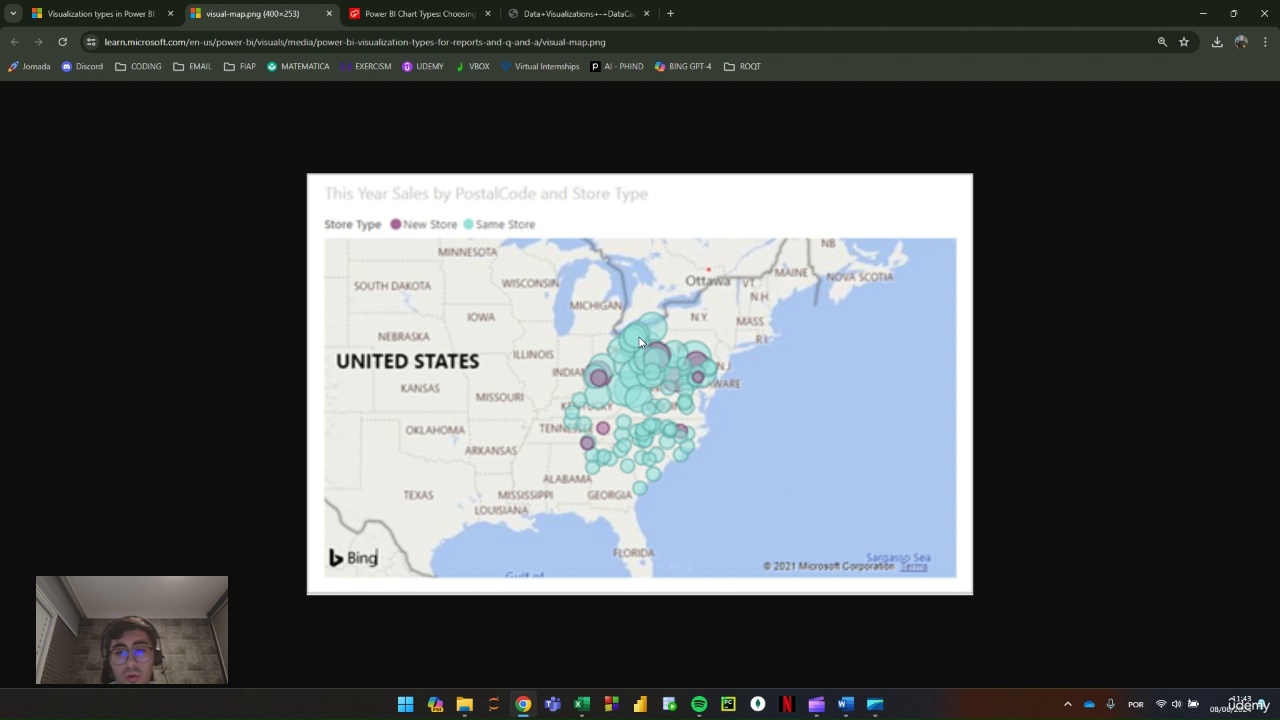This screenshot has height=720, width=1280.
Task: Close the visual-map.png tab
Action: pos(329,14)
